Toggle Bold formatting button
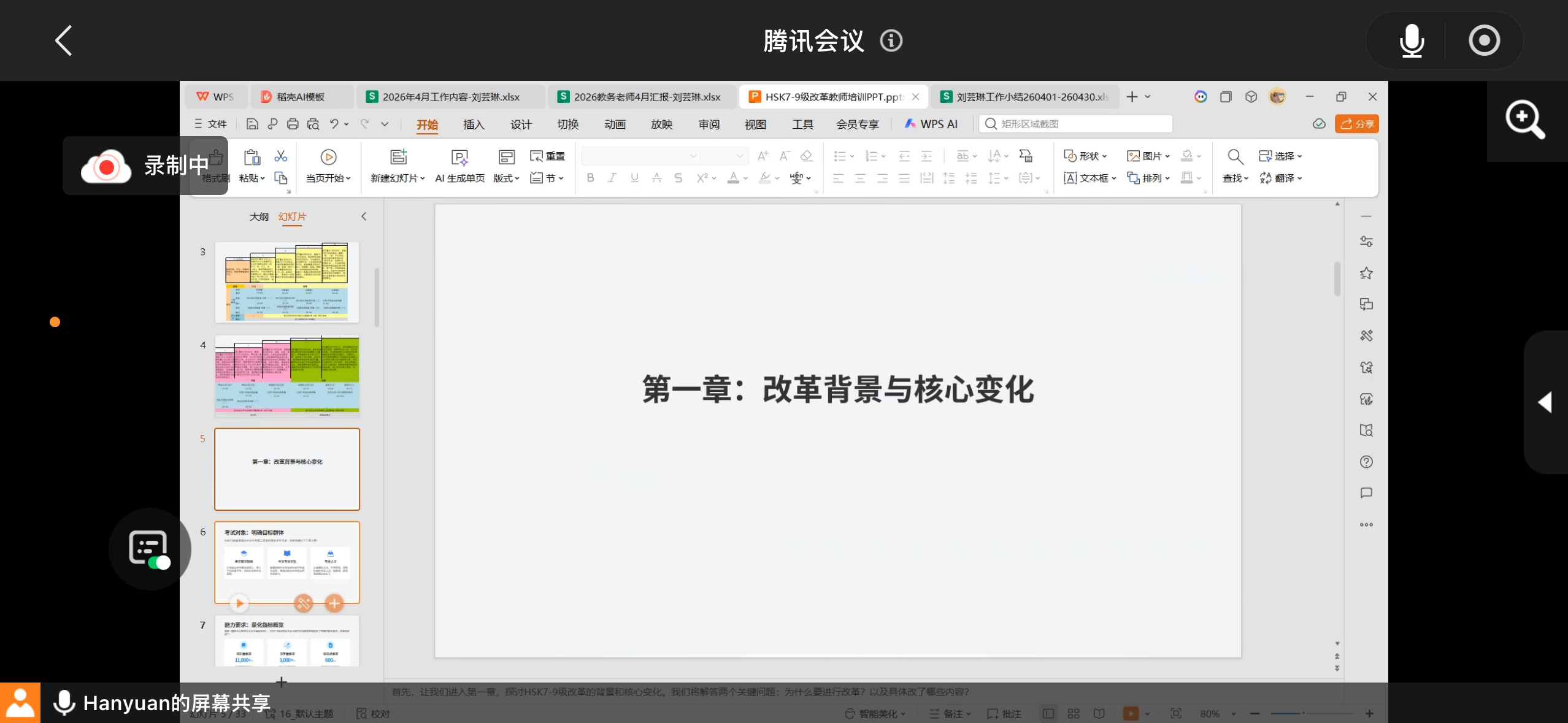This screenshot has height=723, width=1568. coord(590,178)
